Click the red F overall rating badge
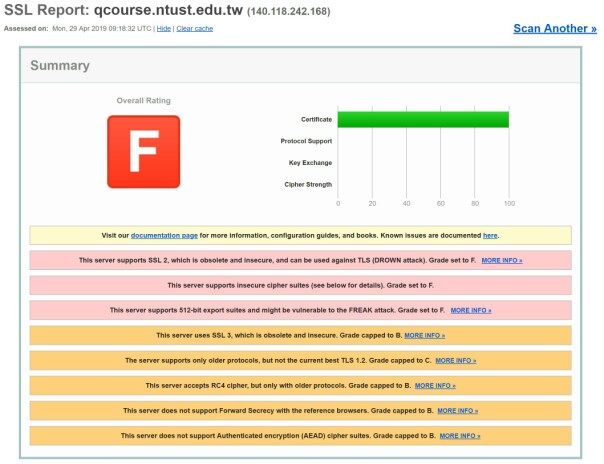This screenshot has width=604, height=464. (144, 152)
